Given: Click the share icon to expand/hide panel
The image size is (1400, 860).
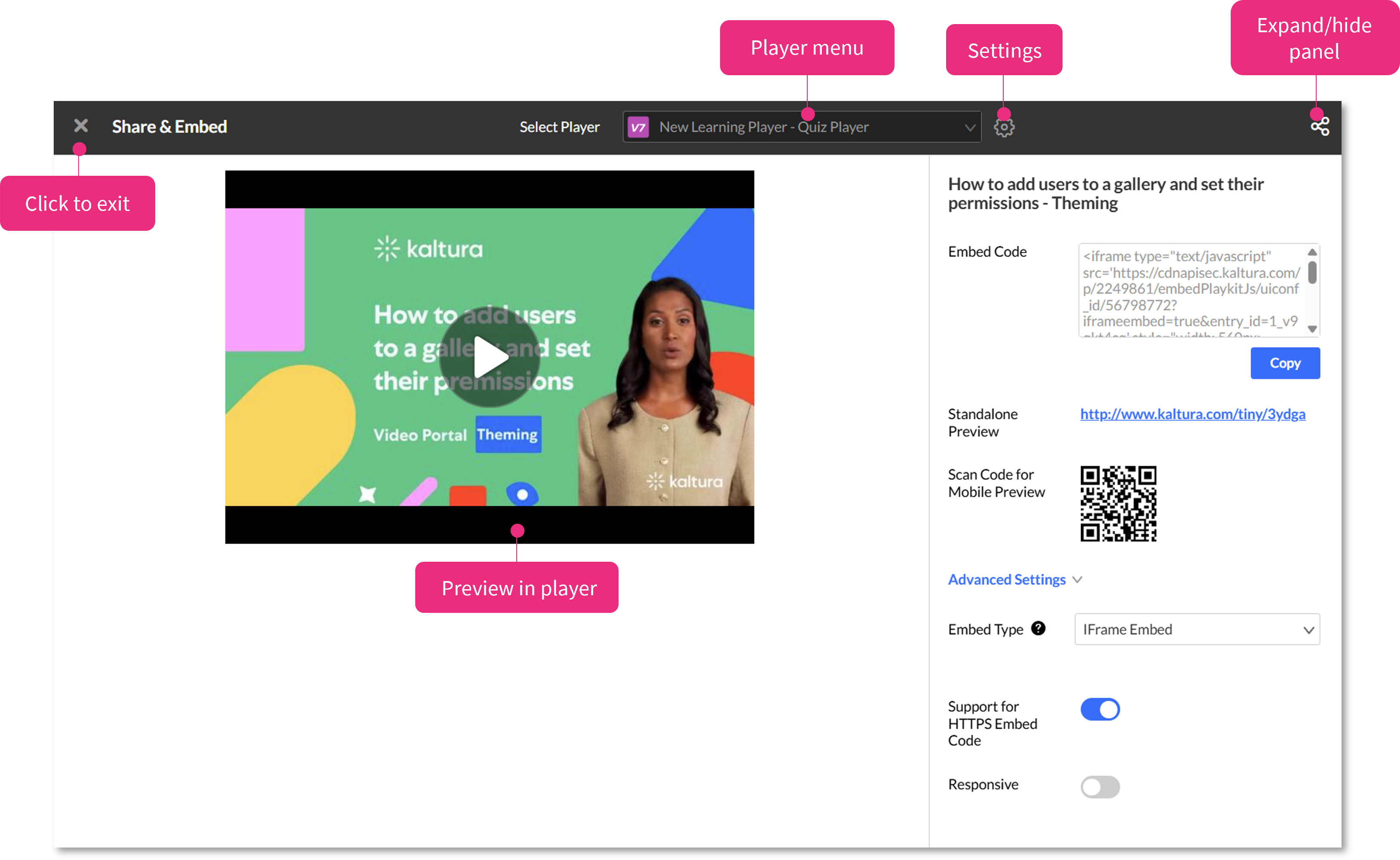Looking at the screenshot, I should pos(1320,126).
